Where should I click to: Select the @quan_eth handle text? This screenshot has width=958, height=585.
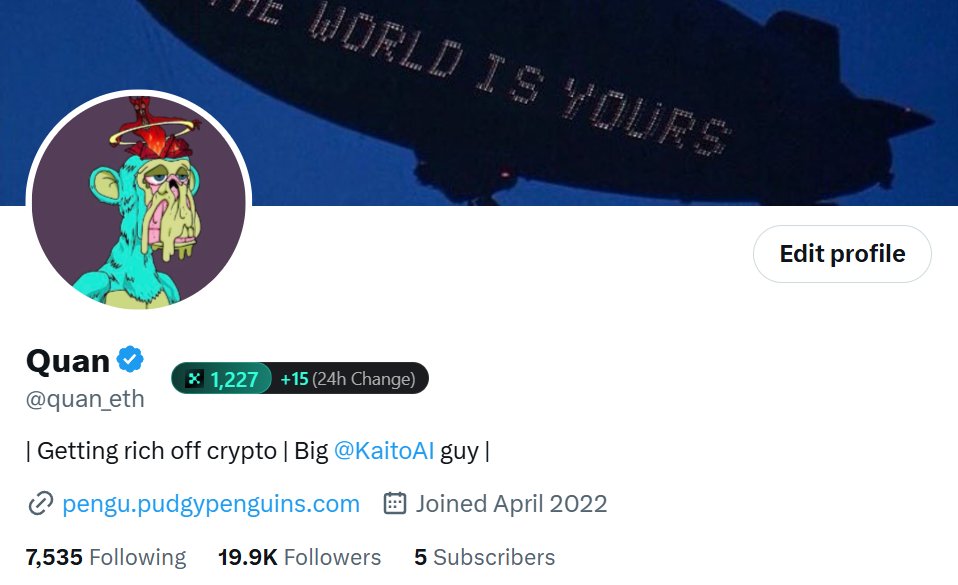(85, 399)
